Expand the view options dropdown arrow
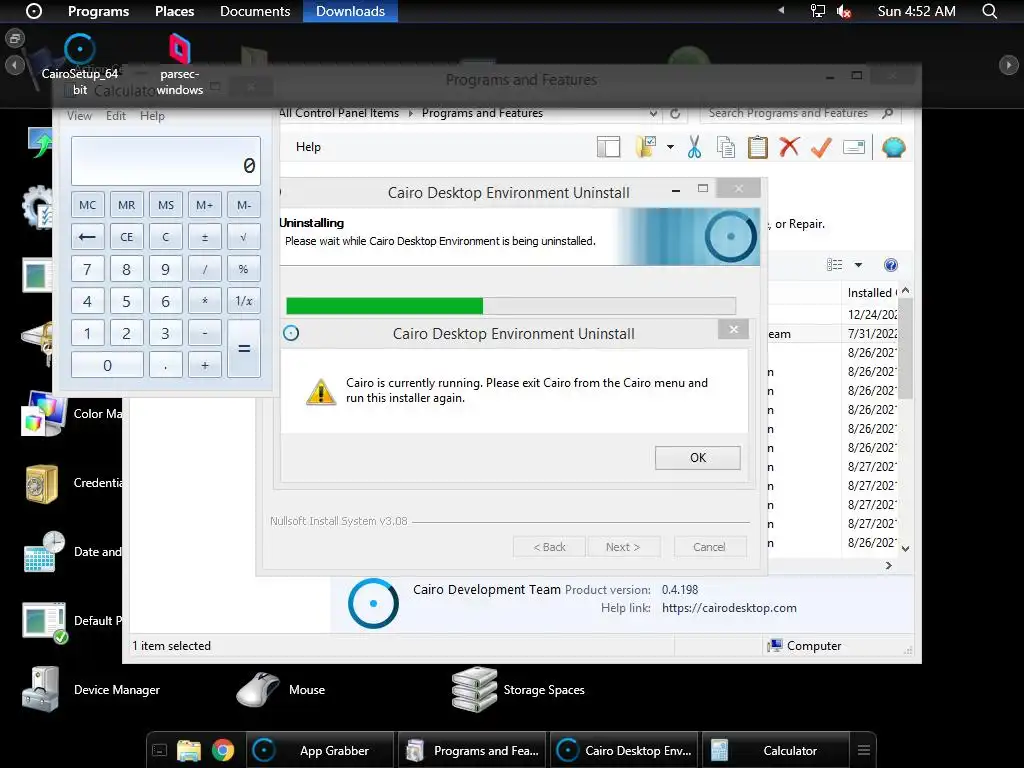The height and width of the screenshot is (768, 1024). 858,264
